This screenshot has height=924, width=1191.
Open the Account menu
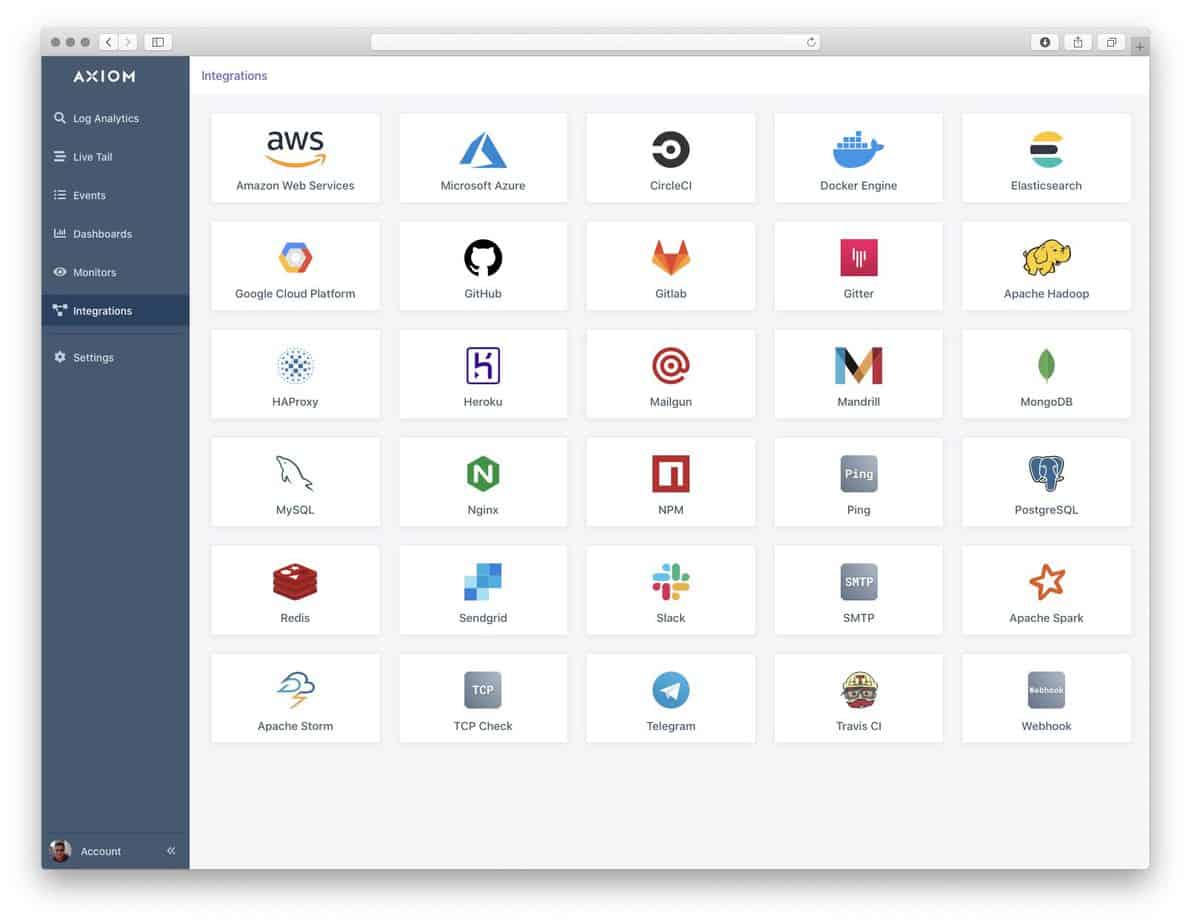tap(85, 851)
